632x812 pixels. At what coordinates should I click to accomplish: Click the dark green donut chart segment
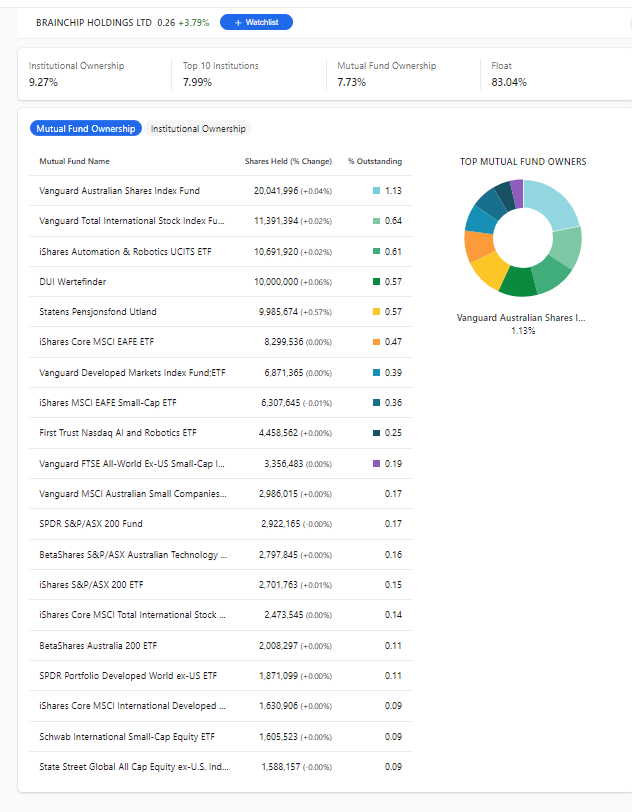tap(519, 282)
